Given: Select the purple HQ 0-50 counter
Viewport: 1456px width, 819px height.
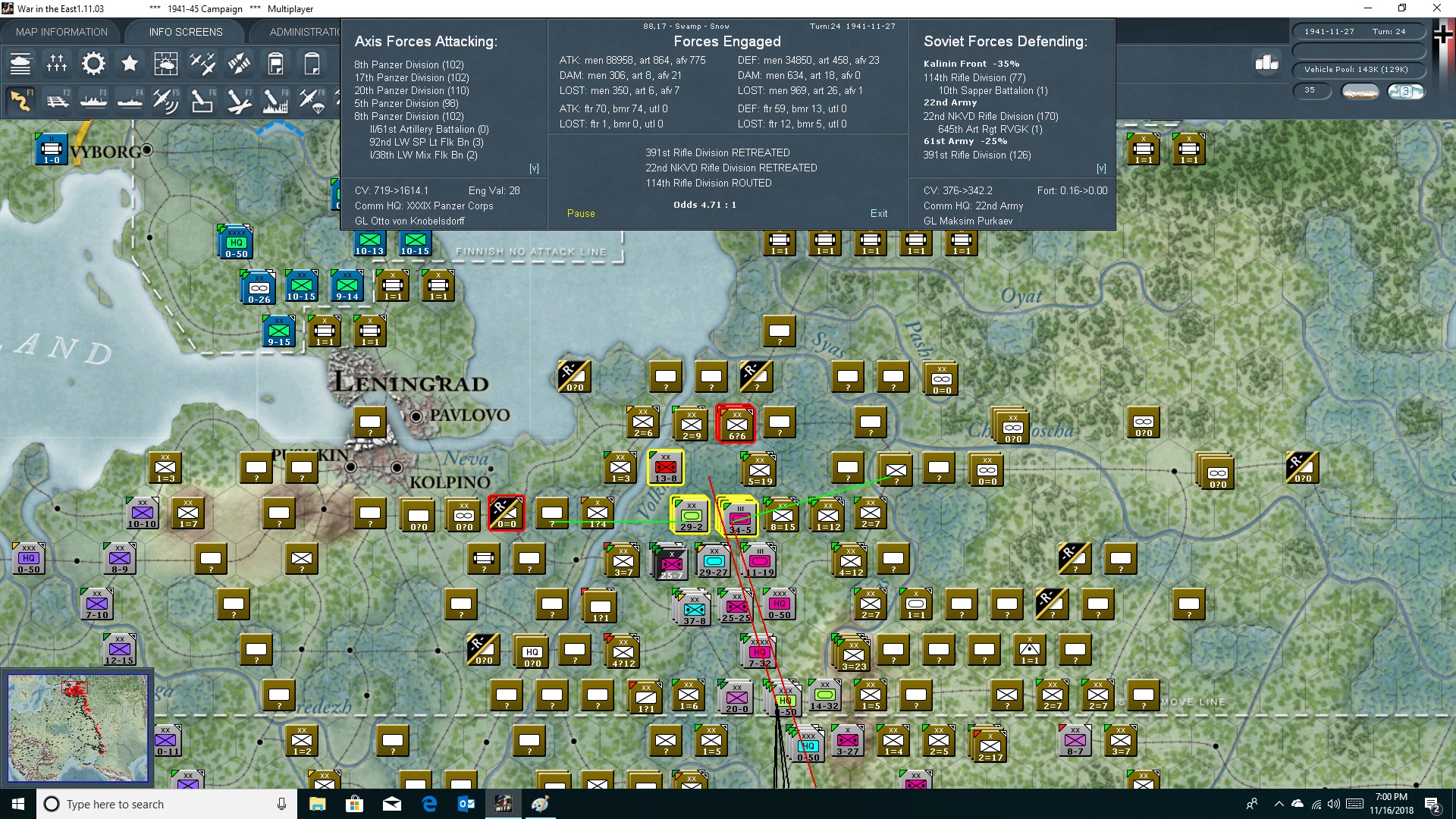Looking at the screenshot, I should (29, 559).
